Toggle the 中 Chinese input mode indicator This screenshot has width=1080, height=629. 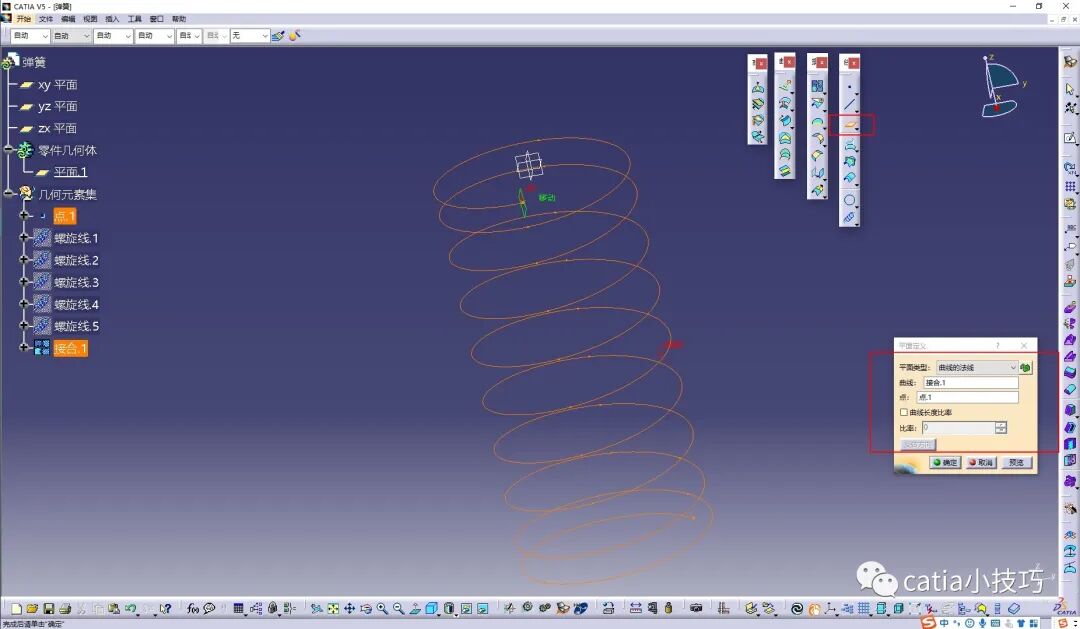pos(944,623)
